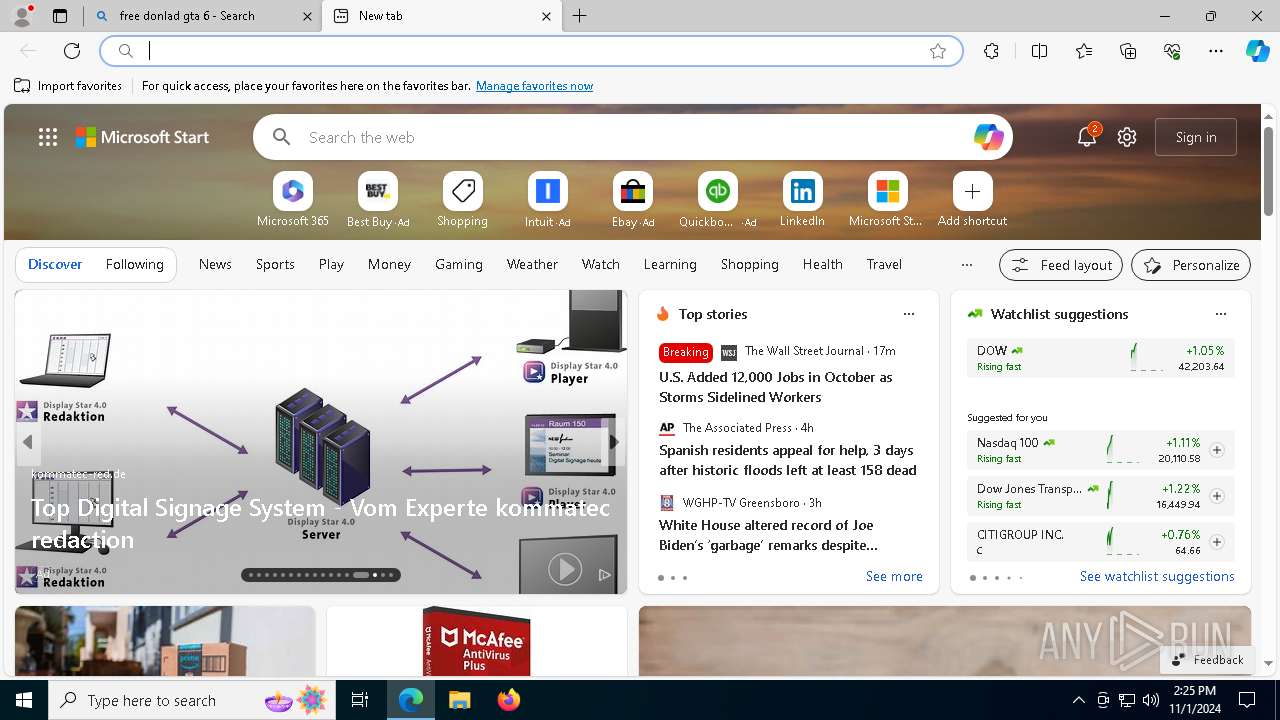The width and height of the screenshot is (1280, 720).
Task: Open the tab actions menu icon
Action: click(60, 16)
